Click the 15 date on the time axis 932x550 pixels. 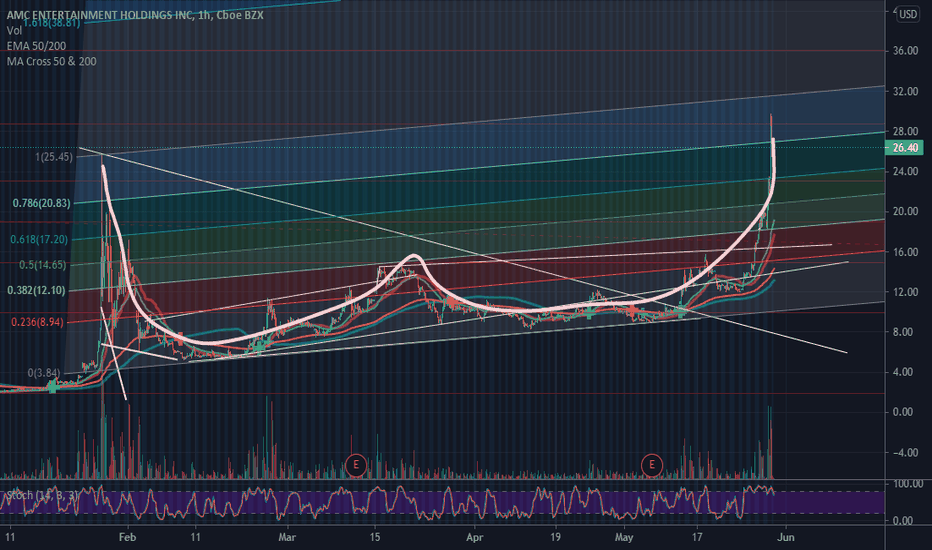click(x=374, y=538)
